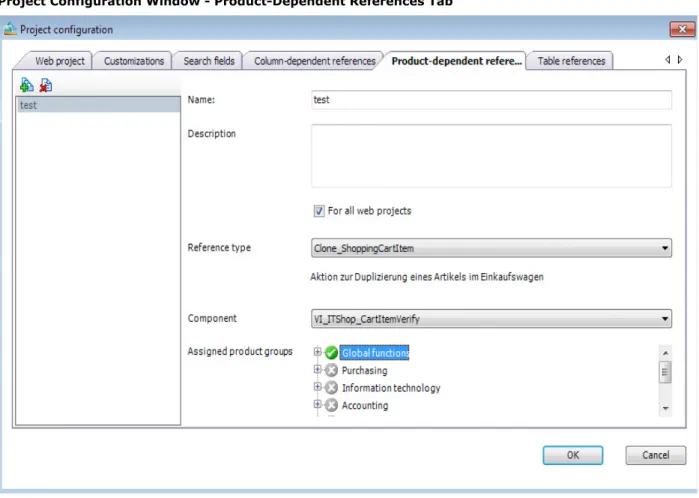This screenshot has height=498, width=699.
Task: Select Purchasing product group
Action: (364, 370)
